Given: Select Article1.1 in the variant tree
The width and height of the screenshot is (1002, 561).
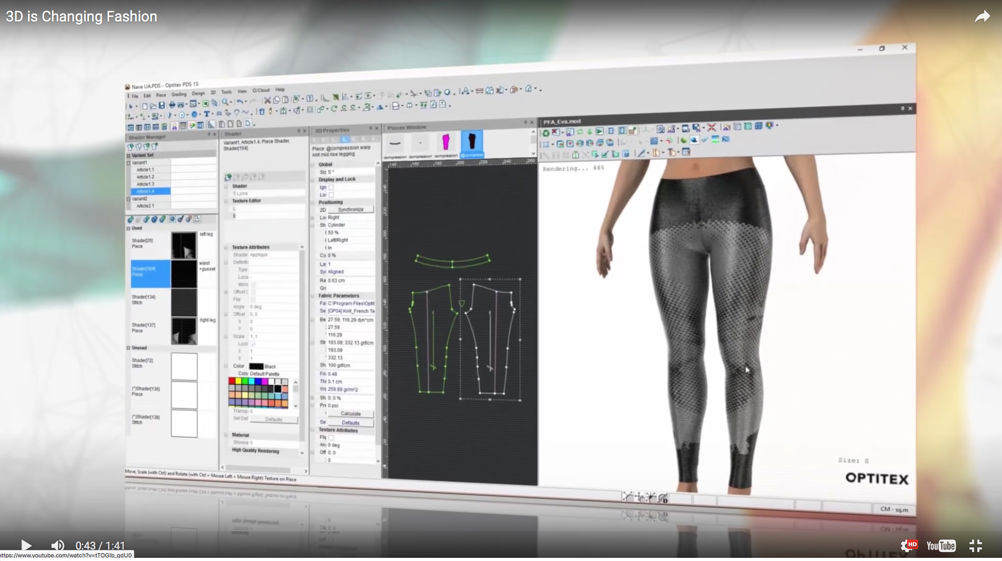Looking at the screenshot, I should tap(145, 170).
